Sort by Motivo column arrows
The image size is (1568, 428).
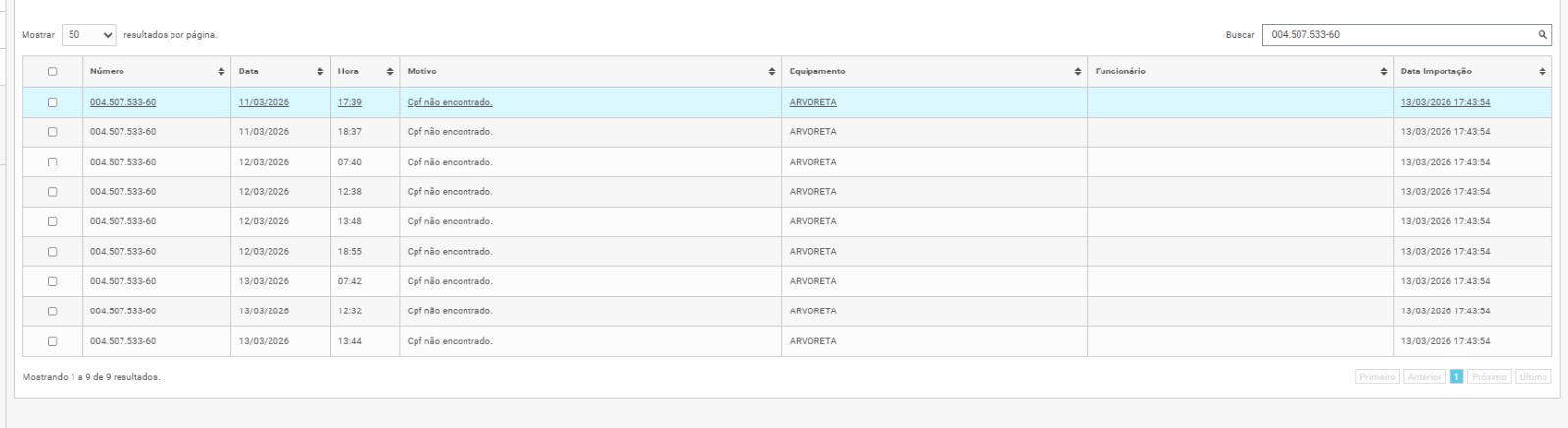(772, 71)
